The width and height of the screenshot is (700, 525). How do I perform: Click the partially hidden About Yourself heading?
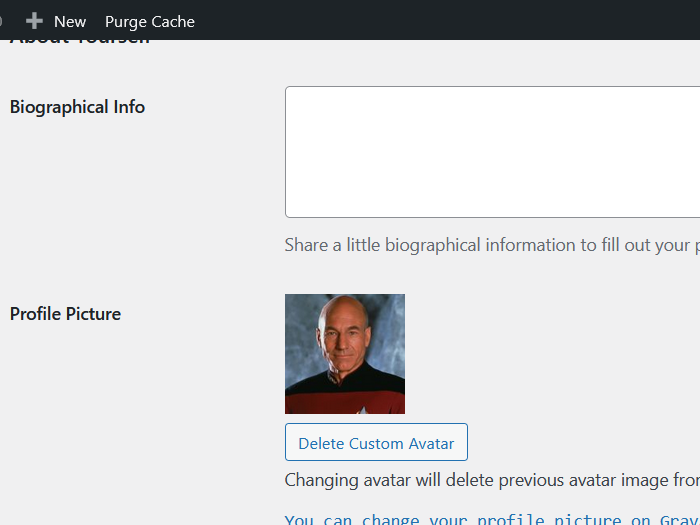80,42
